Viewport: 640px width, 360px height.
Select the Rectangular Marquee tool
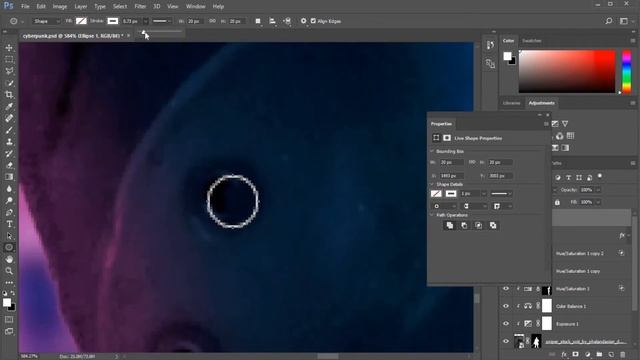(9, 60)
